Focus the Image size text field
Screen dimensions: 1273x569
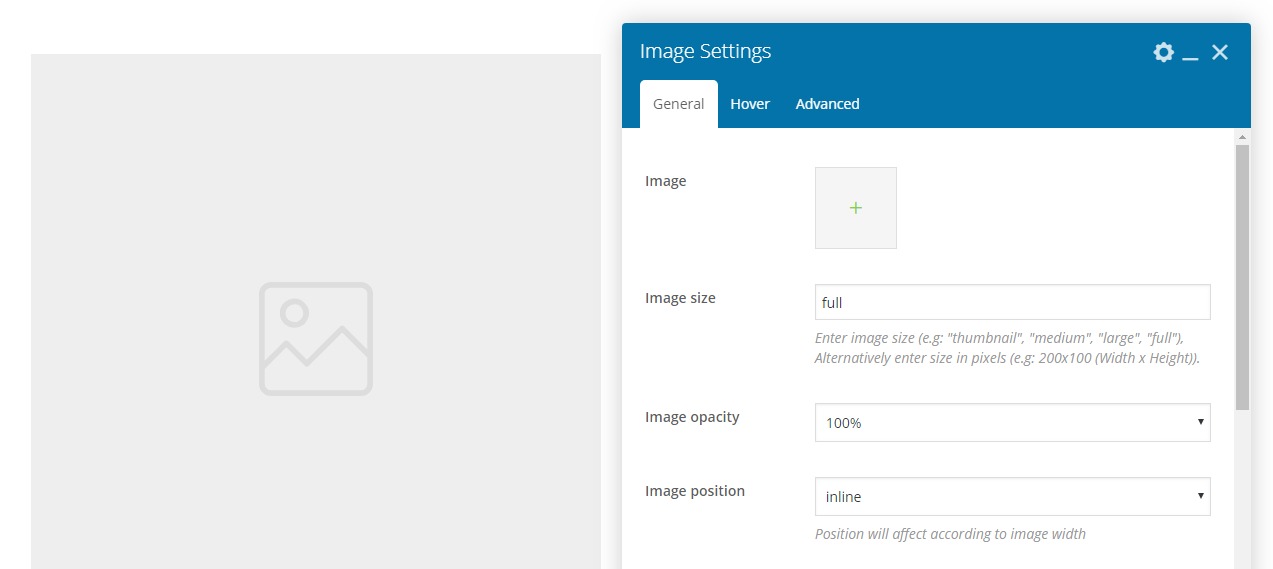tap(1012, 302)
